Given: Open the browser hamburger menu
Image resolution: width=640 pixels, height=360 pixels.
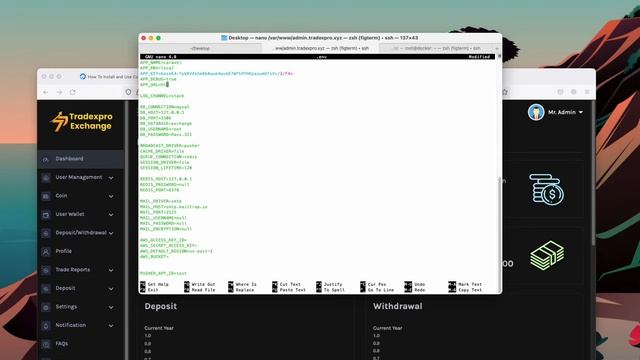Looking at the screenshot, I should coord(587,92).
